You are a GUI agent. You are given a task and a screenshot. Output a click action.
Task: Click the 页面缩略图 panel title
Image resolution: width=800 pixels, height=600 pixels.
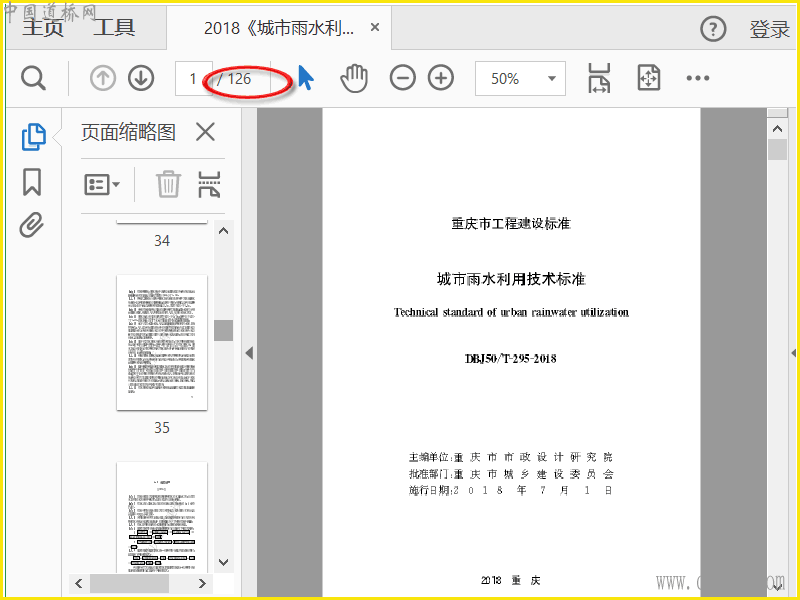click(128, 133)
